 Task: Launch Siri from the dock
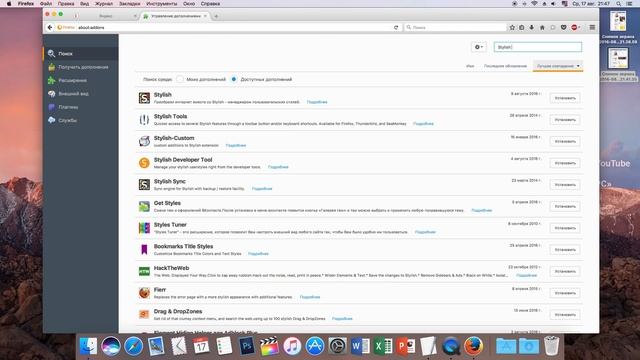[x=111, y=346]
